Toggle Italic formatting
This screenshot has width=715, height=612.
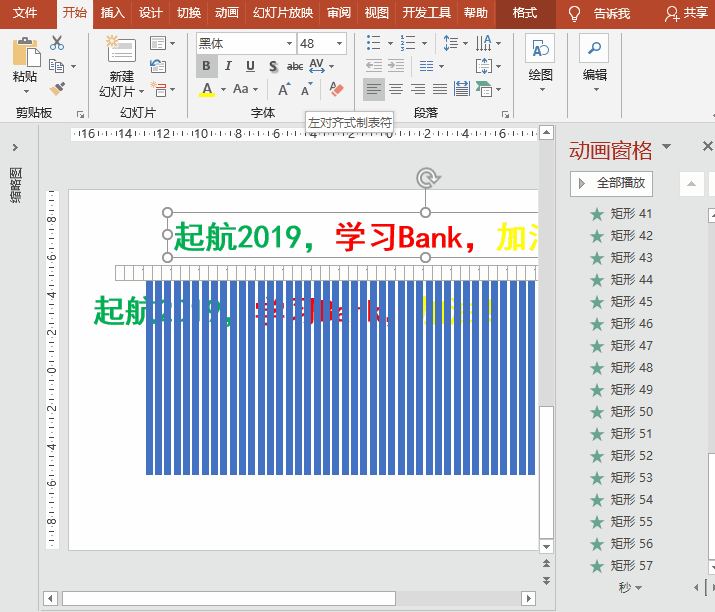click(228, 66)
